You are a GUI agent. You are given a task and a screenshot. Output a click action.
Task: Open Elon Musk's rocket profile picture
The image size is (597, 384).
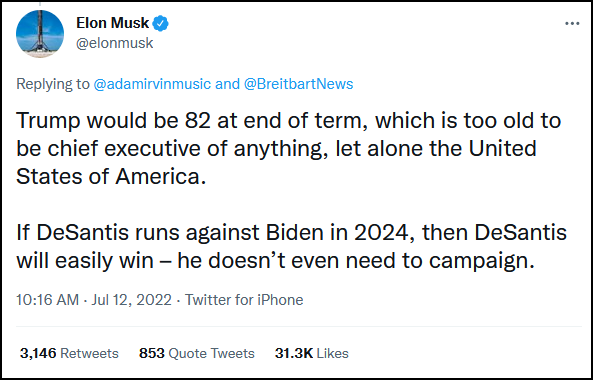coord(40,34)
